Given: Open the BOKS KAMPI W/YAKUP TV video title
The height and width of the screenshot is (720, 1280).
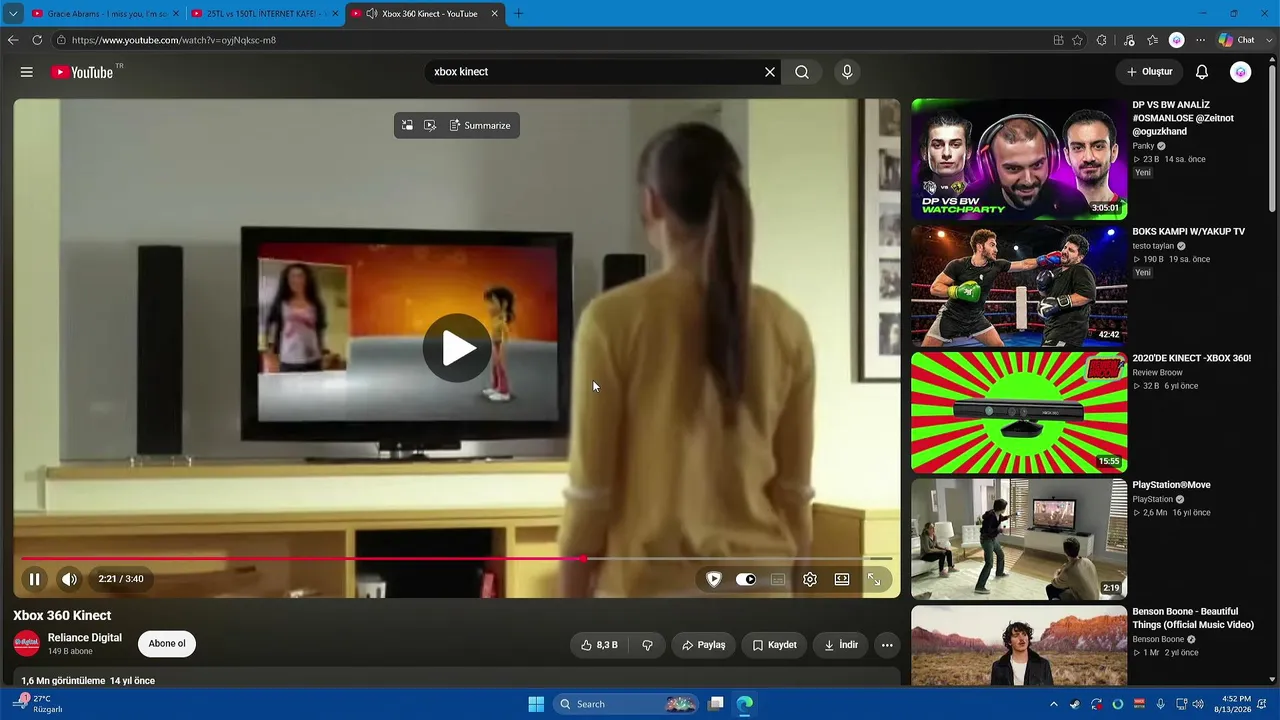Looking at the screenshot, I should click(x=1188, y=232).
